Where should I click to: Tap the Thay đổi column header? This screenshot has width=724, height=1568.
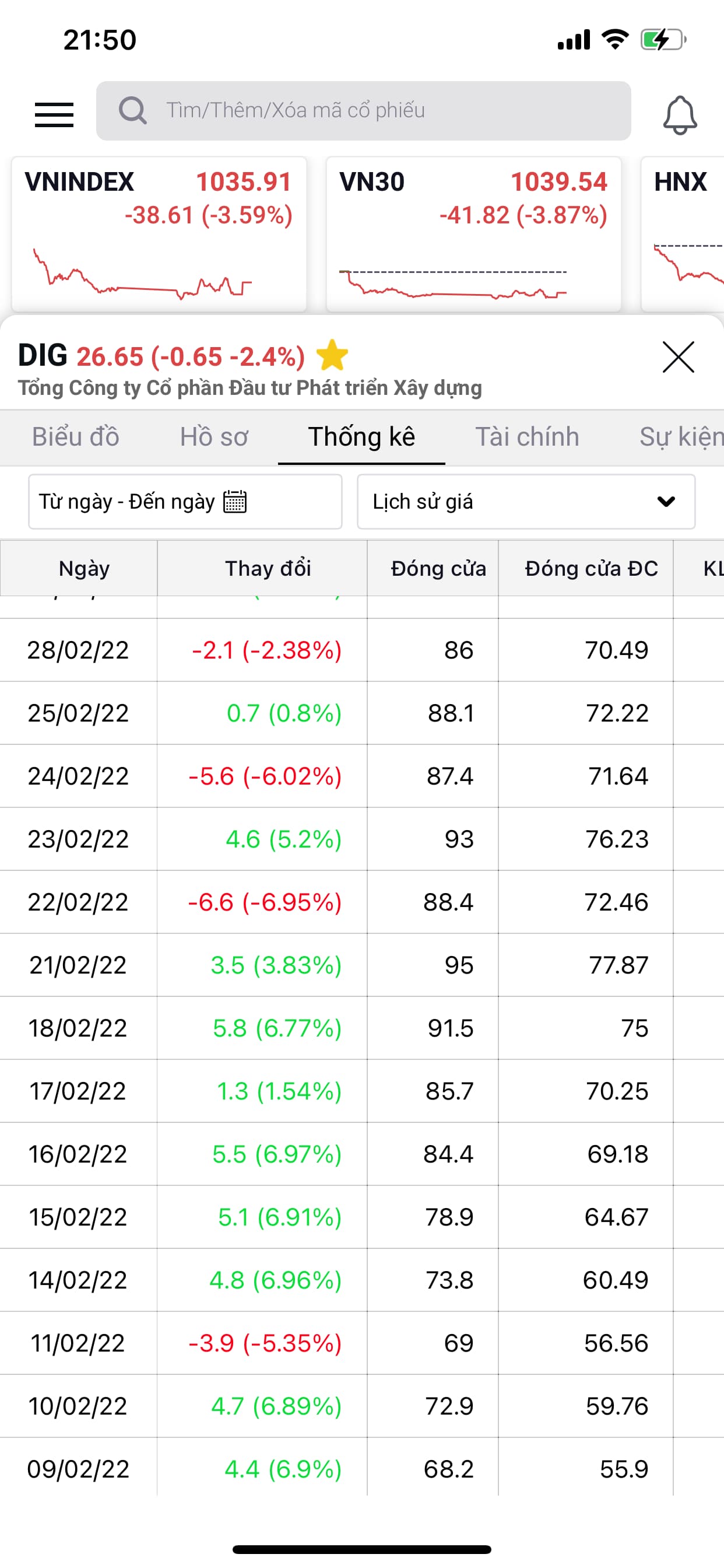[268, 569]
